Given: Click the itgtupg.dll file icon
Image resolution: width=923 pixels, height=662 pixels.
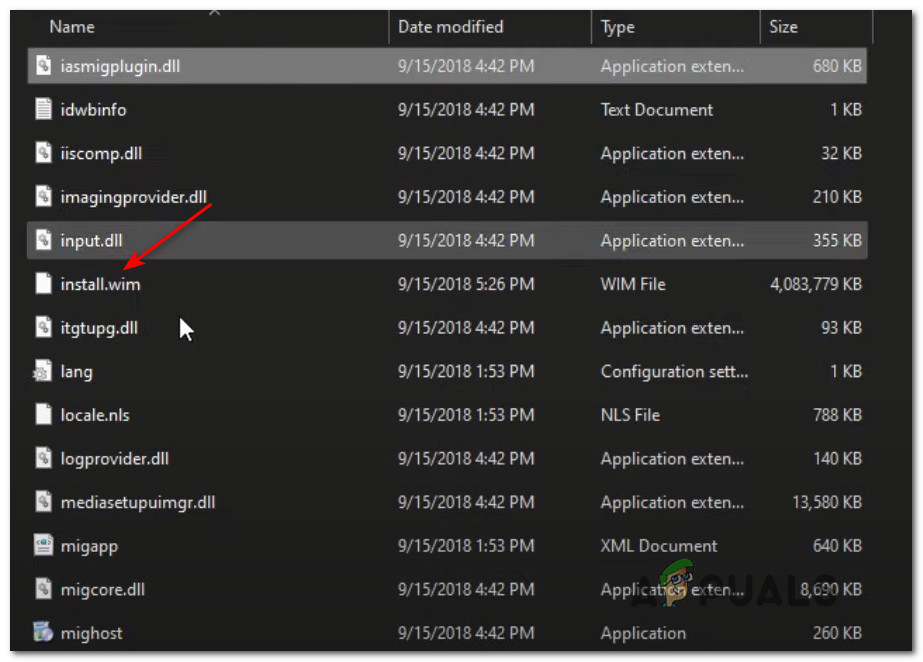Looking at the screenshot, I should [x=44, y=327].
